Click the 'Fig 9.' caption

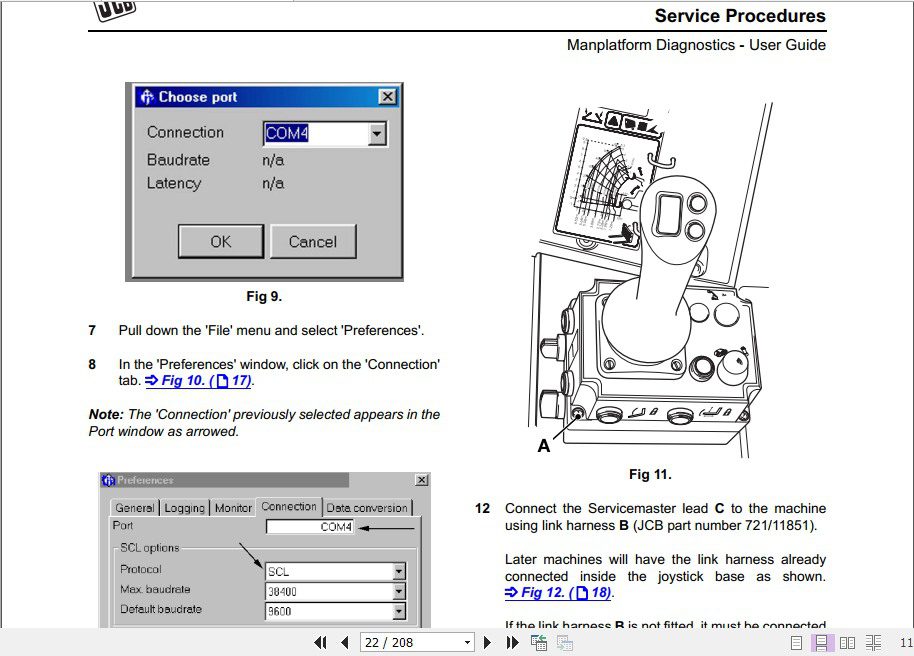click(264, 296)
